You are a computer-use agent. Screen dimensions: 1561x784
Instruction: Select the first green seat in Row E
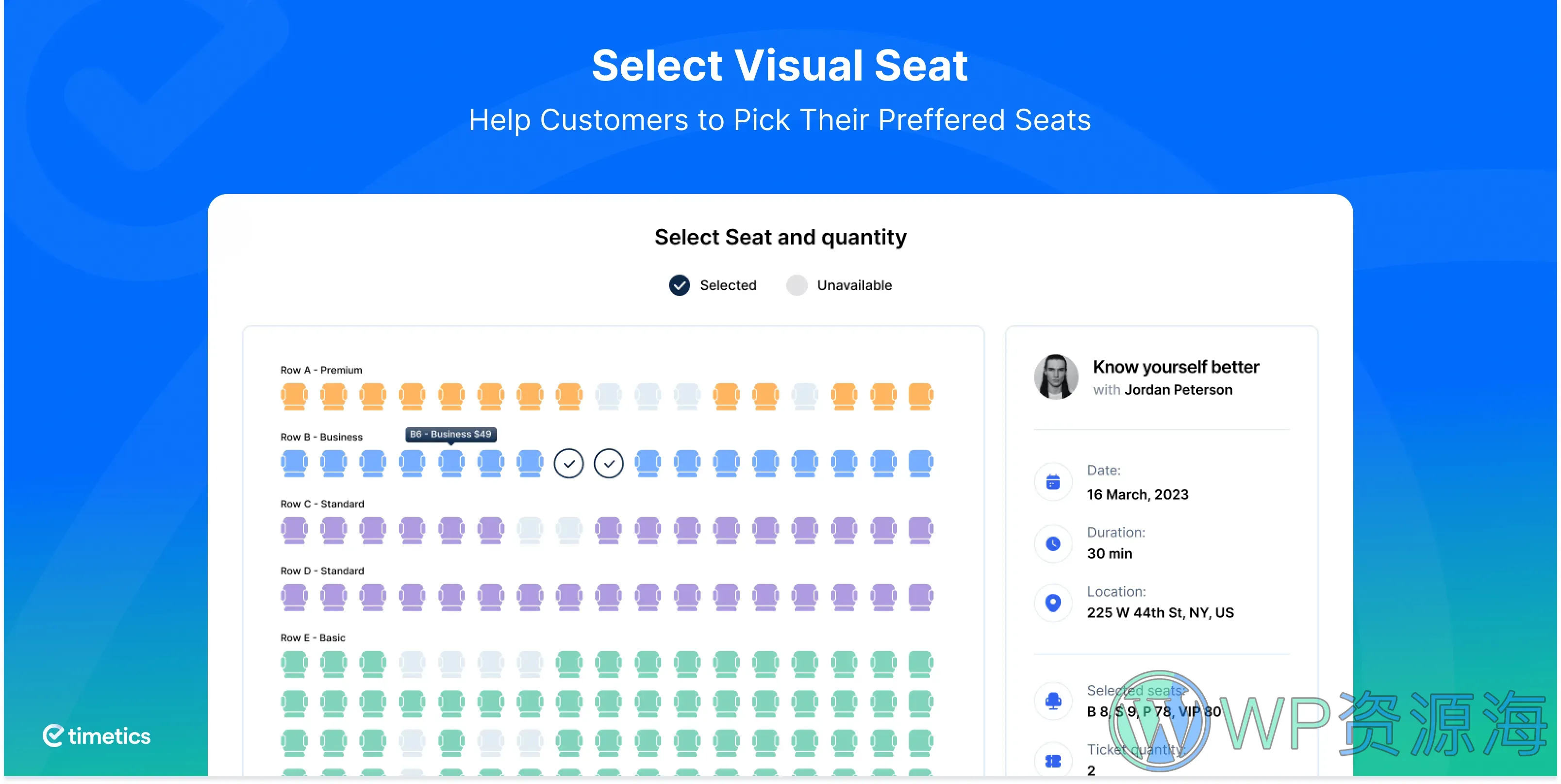coord(294,664)
